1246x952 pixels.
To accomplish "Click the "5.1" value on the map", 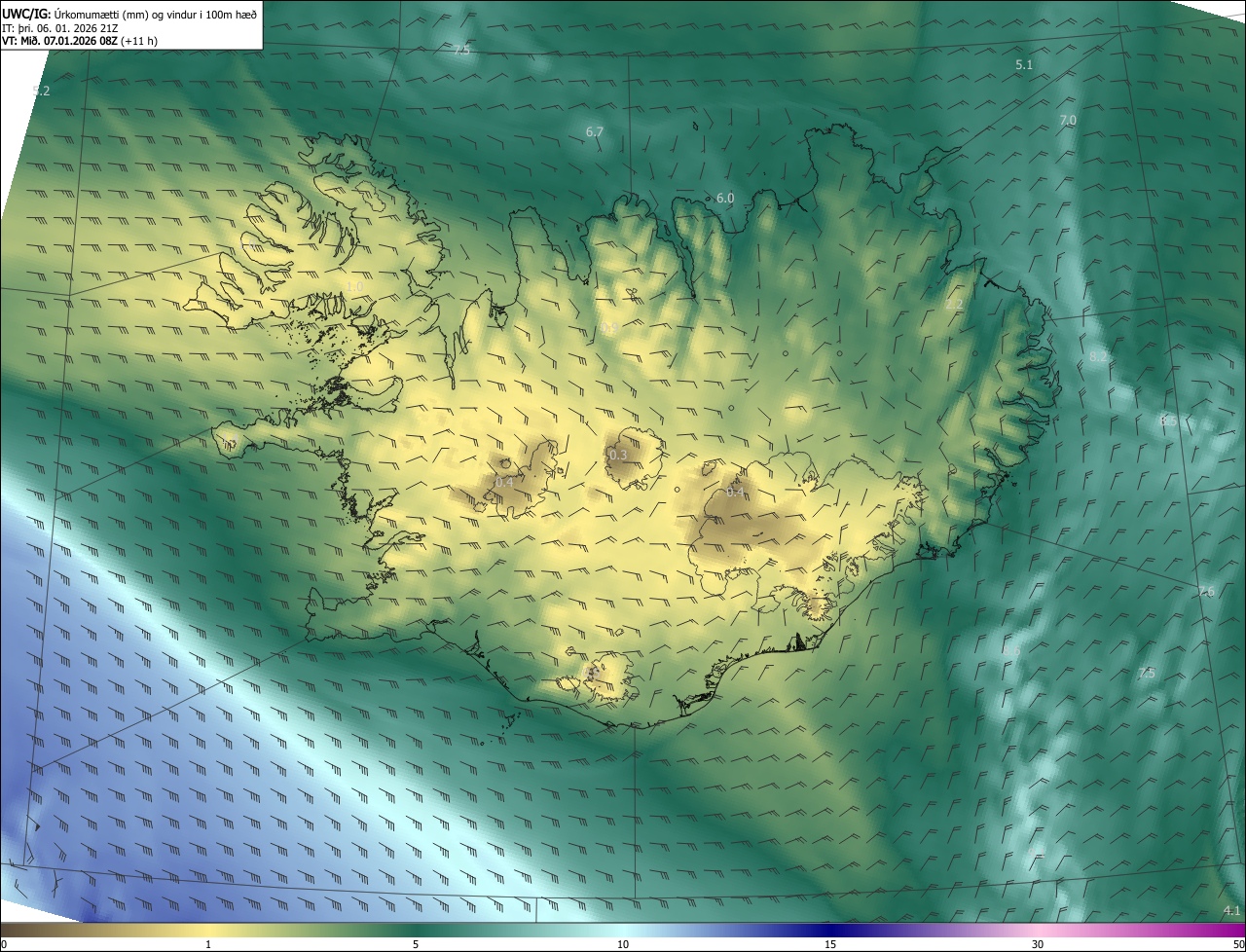I will tap(1024, 64).
